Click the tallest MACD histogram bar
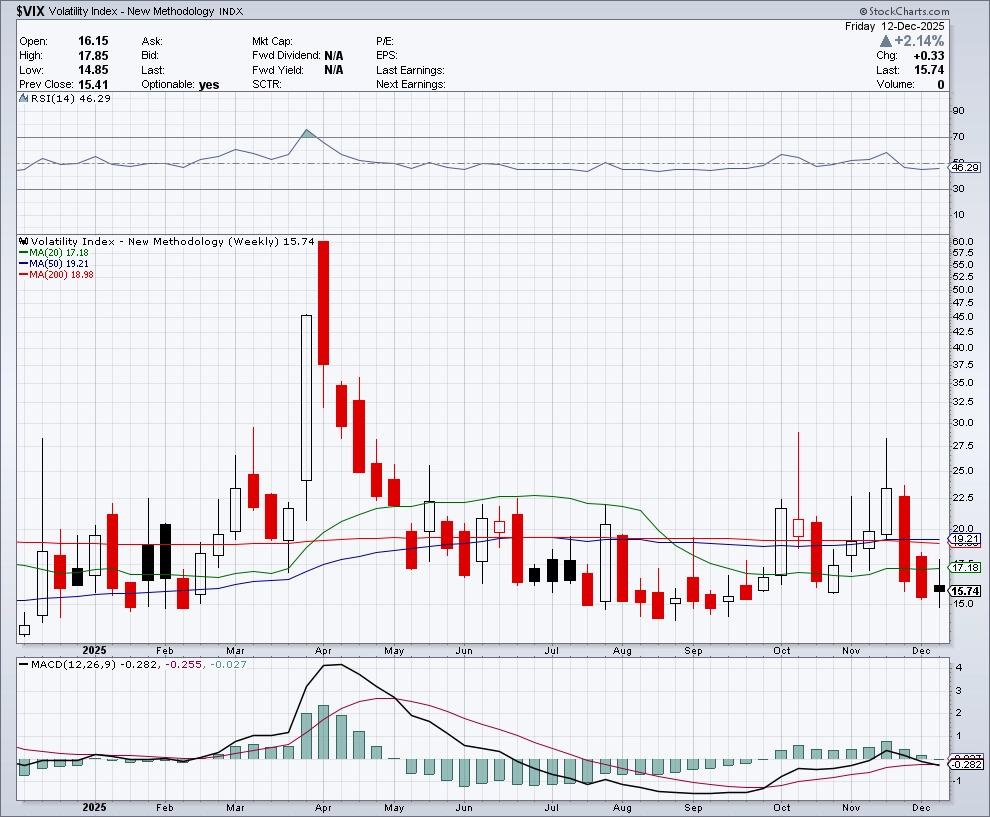990x817 pixels. coord(324,733)
